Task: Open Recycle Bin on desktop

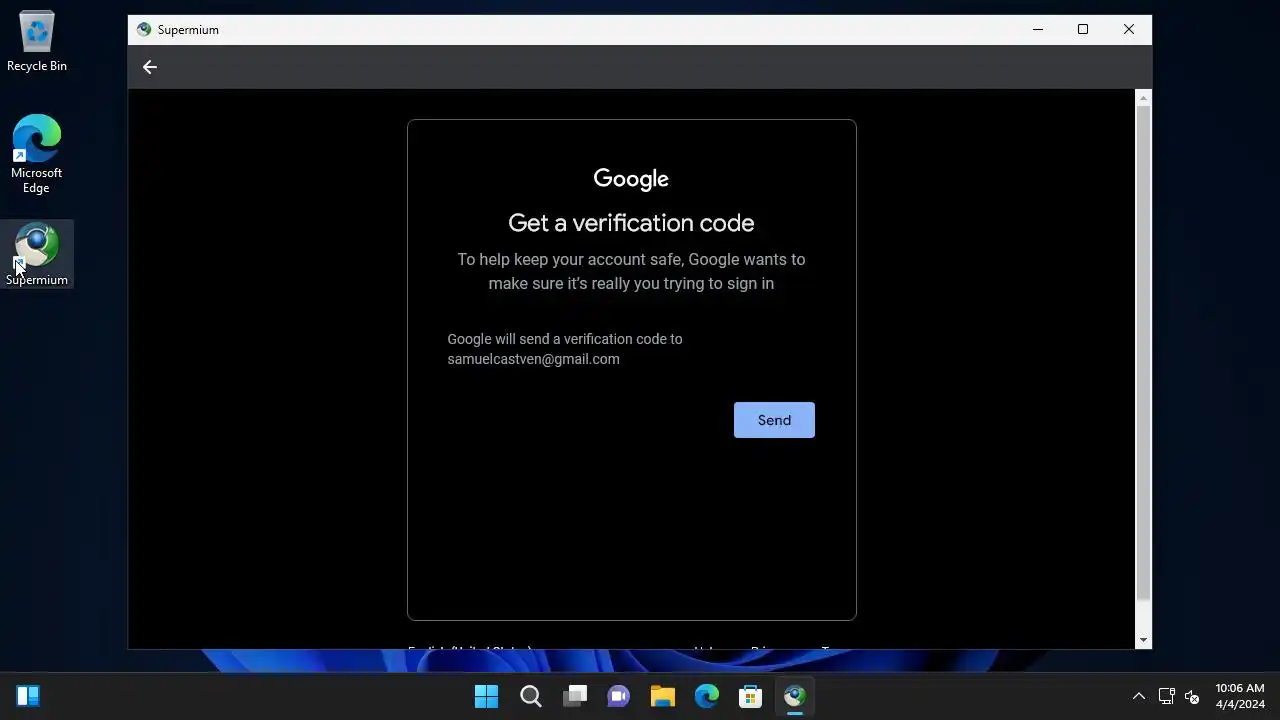Action: point(37,42)
